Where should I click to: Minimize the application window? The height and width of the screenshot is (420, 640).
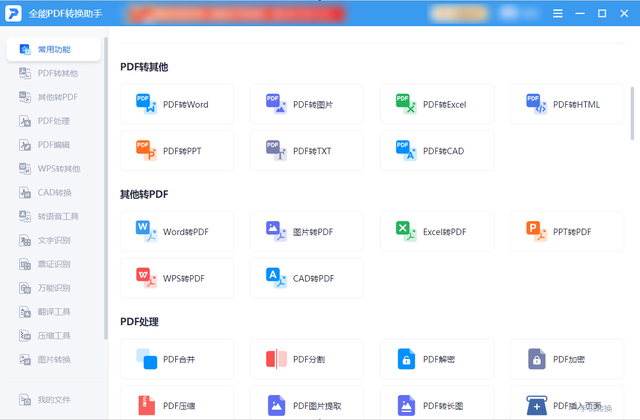tap(580, 13)
